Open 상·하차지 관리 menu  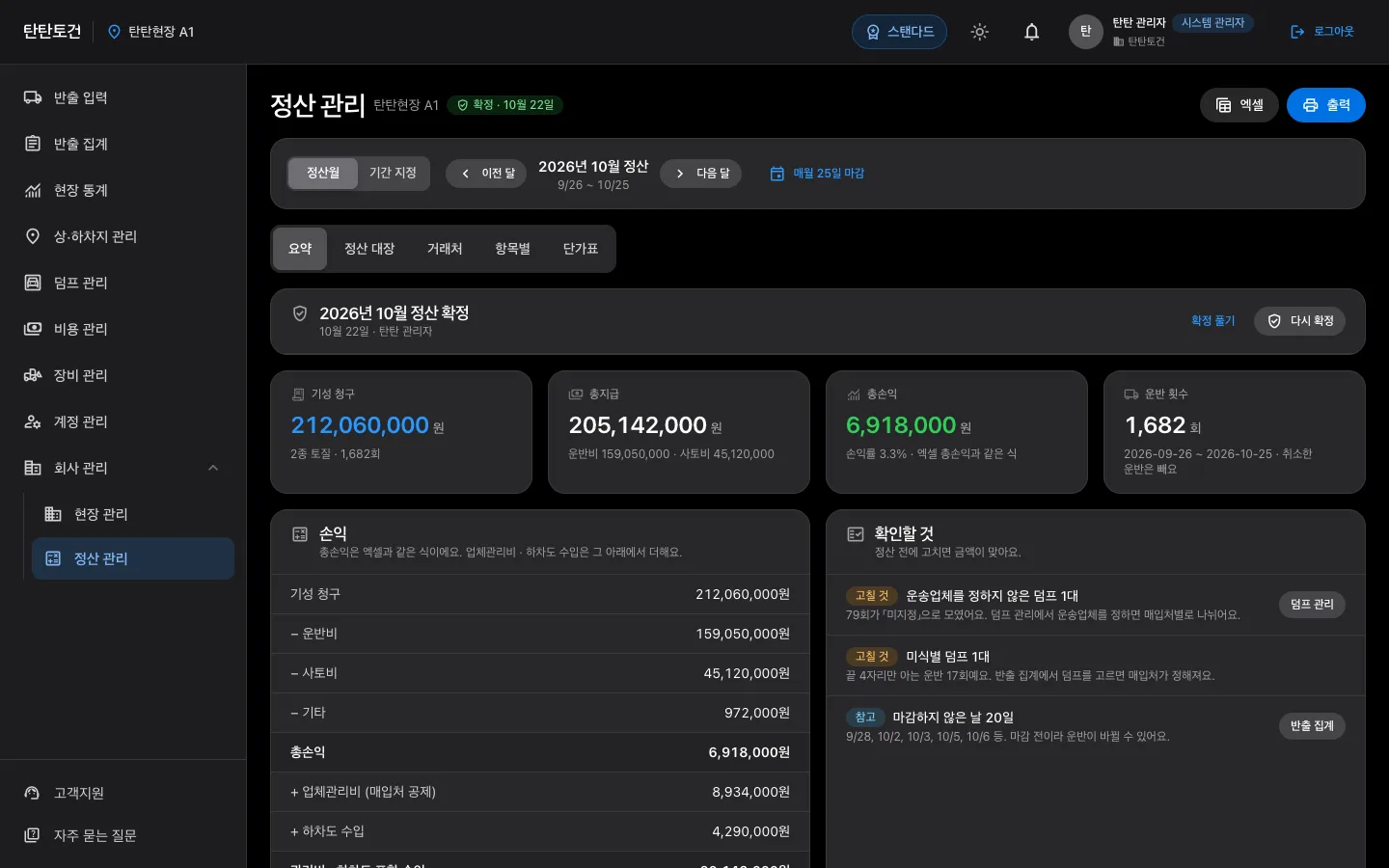[x=123, y=236]
